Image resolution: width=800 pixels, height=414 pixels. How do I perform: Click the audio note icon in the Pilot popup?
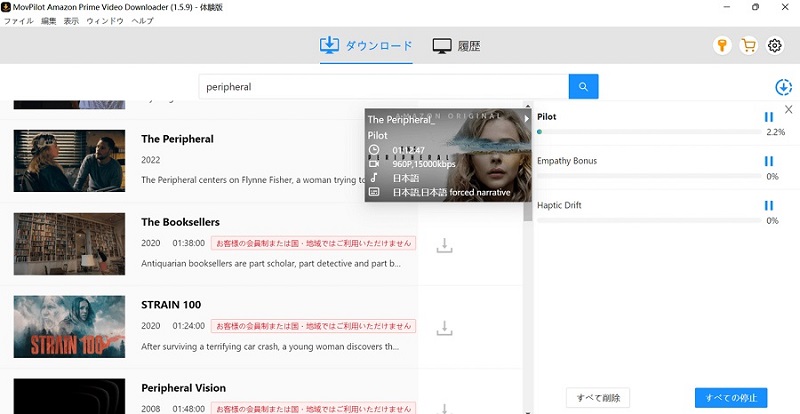tap(374, 178)
